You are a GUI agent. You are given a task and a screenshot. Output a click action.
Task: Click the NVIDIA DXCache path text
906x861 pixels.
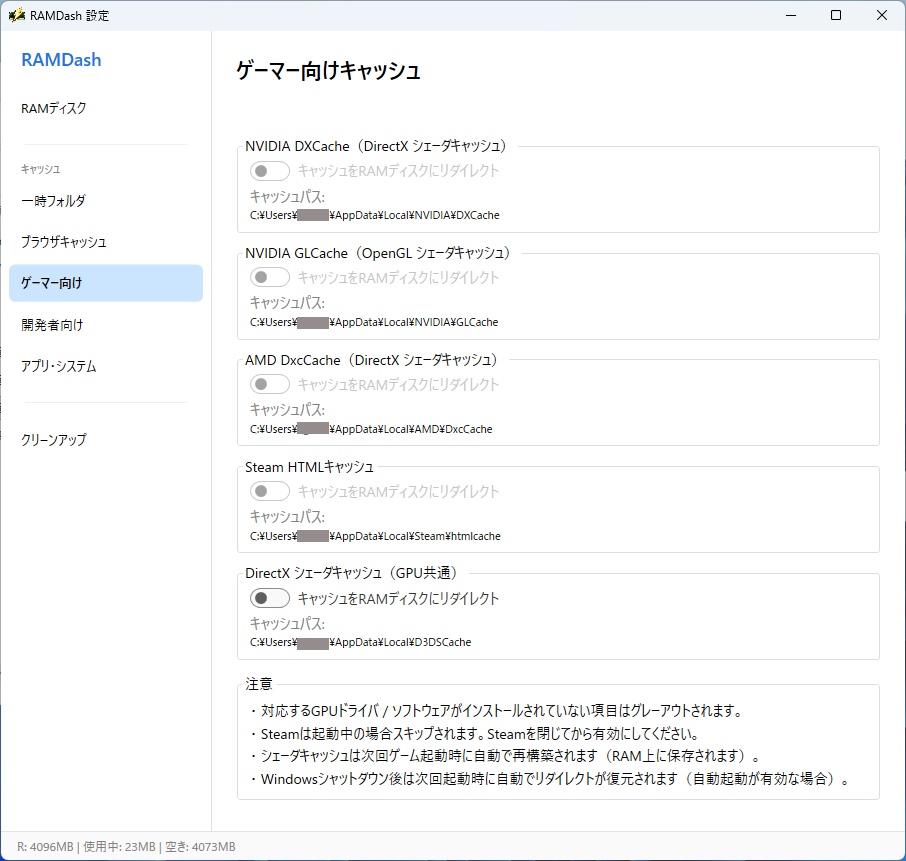point(374,216)
